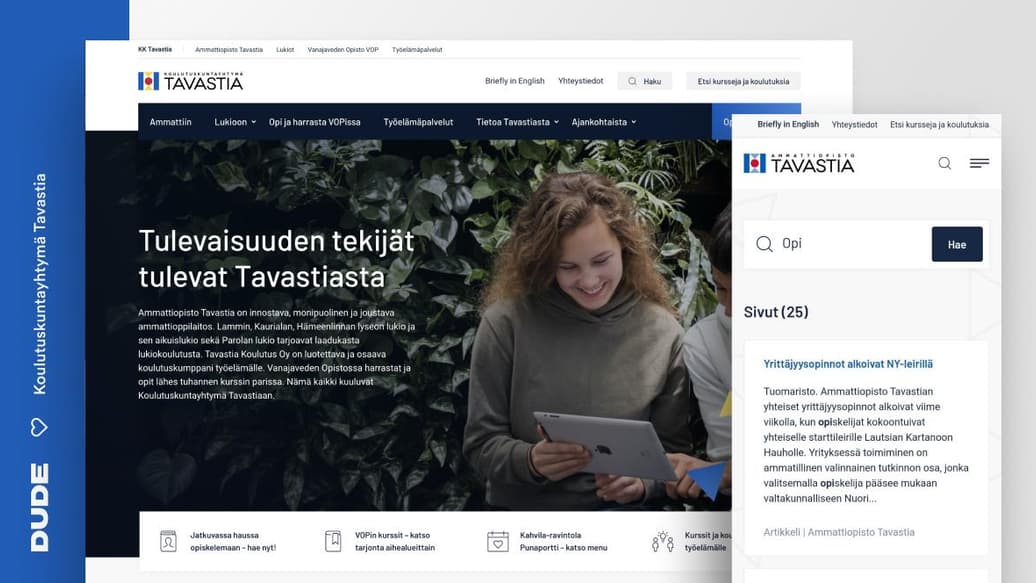Open VOPin kurssit tarjonta aihealueittain link
1036x583 pixels.
click(395, 541)
